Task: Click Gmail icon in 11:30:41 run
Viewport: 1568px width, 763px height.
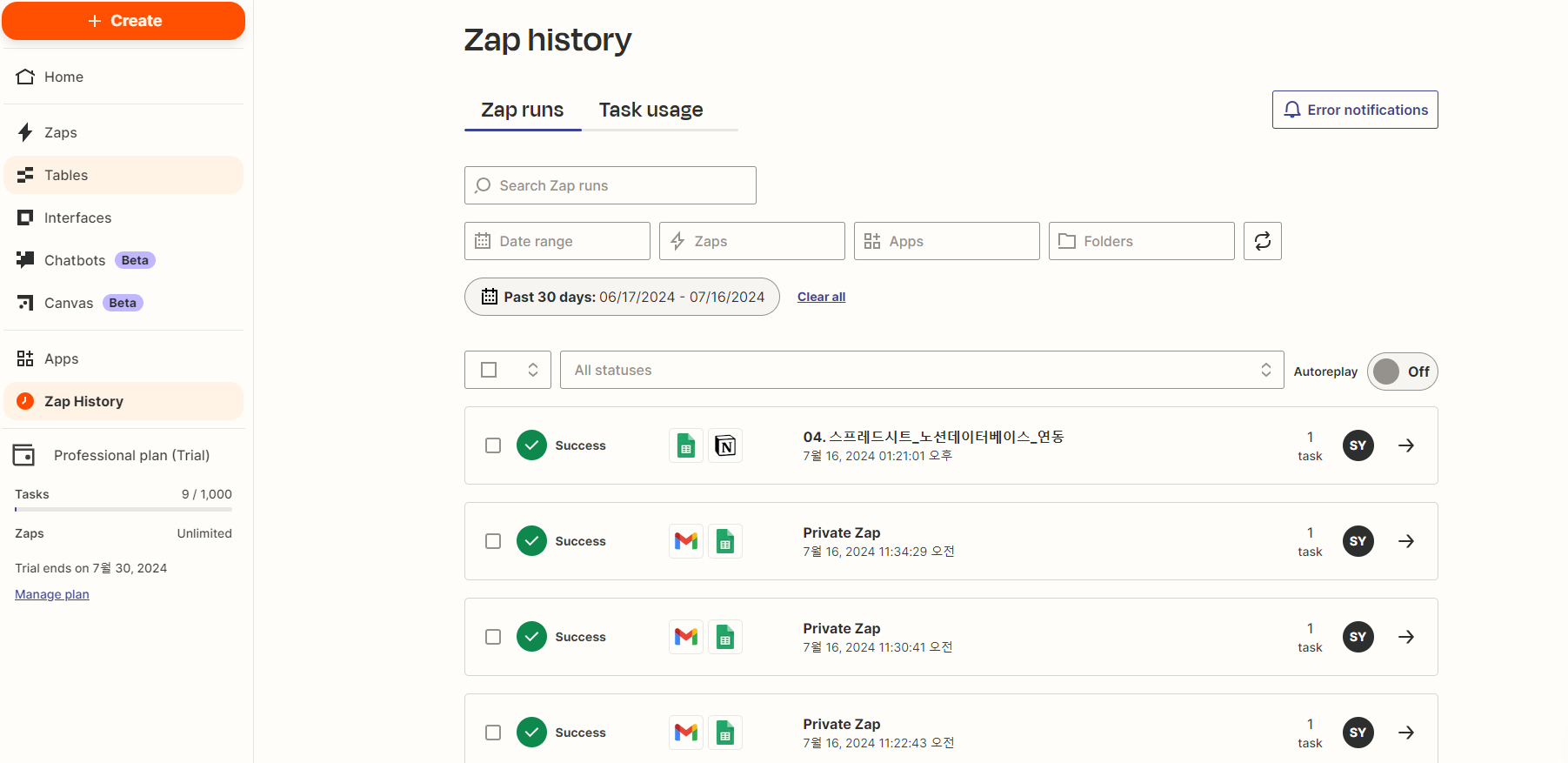Action: 686,637
